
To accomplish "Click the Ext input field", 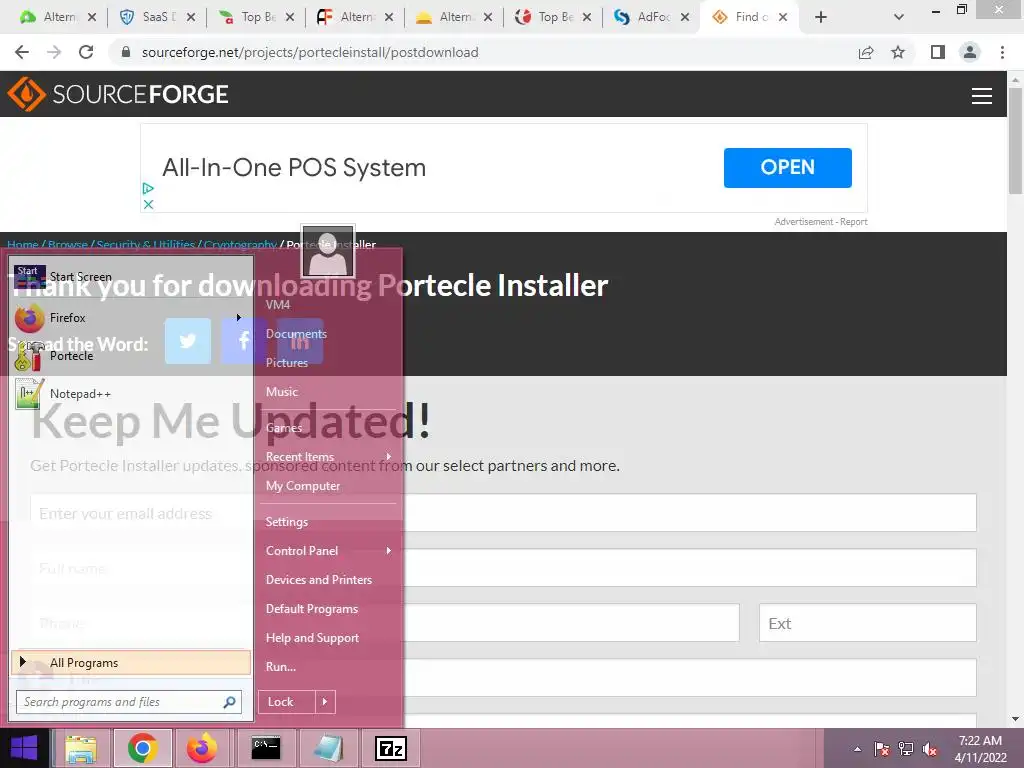I will point(868,623).
